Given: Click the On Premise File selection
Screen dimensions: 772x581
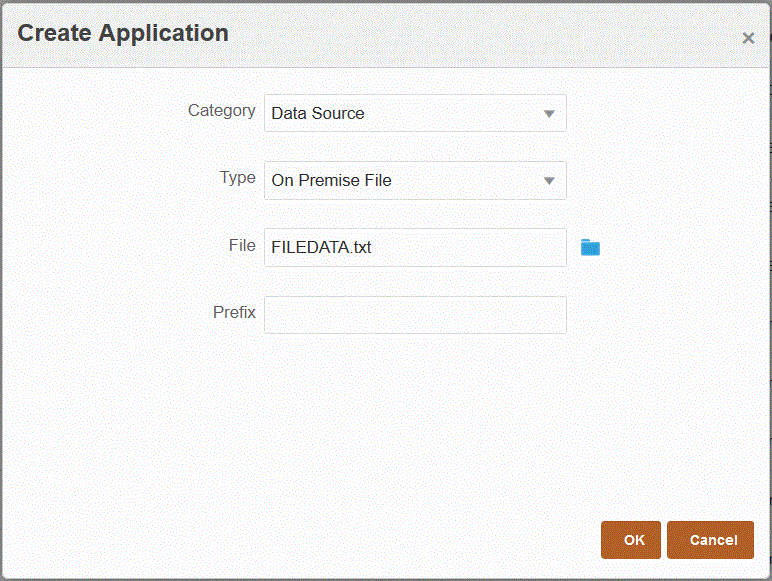Looking at the screenshot, I should point(331,181).
